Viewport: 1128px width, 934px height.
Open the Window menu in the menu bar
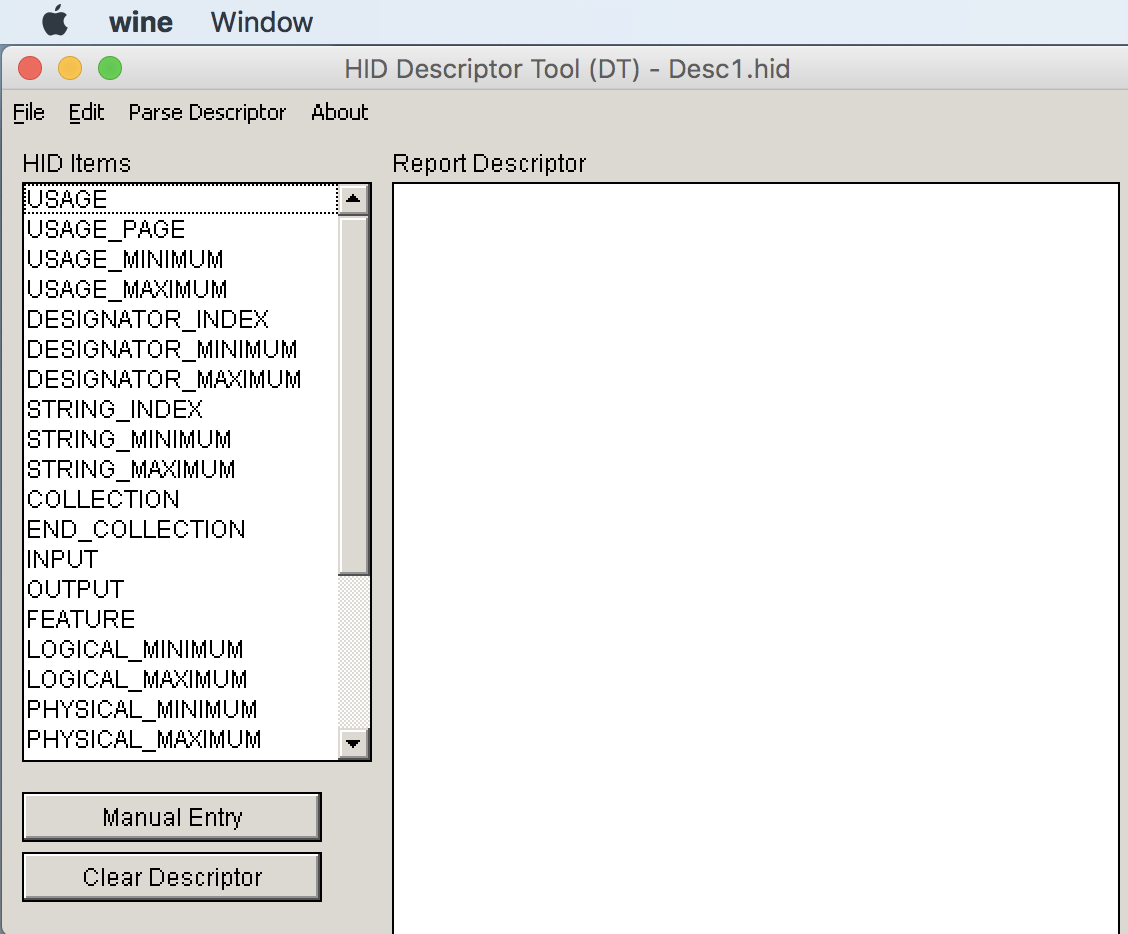261,21
